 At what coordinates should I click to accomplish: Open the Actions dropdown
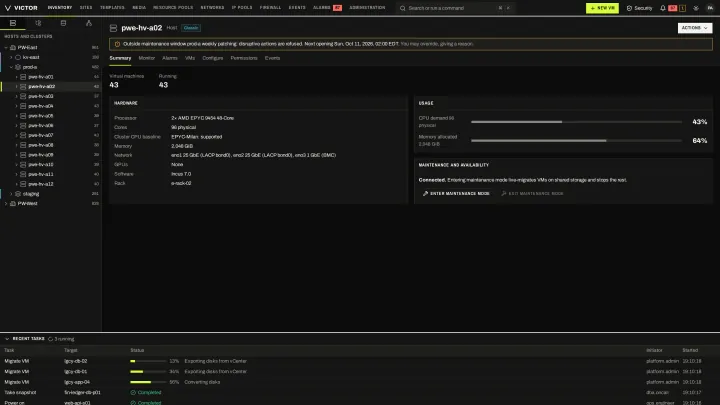point(695,28)
